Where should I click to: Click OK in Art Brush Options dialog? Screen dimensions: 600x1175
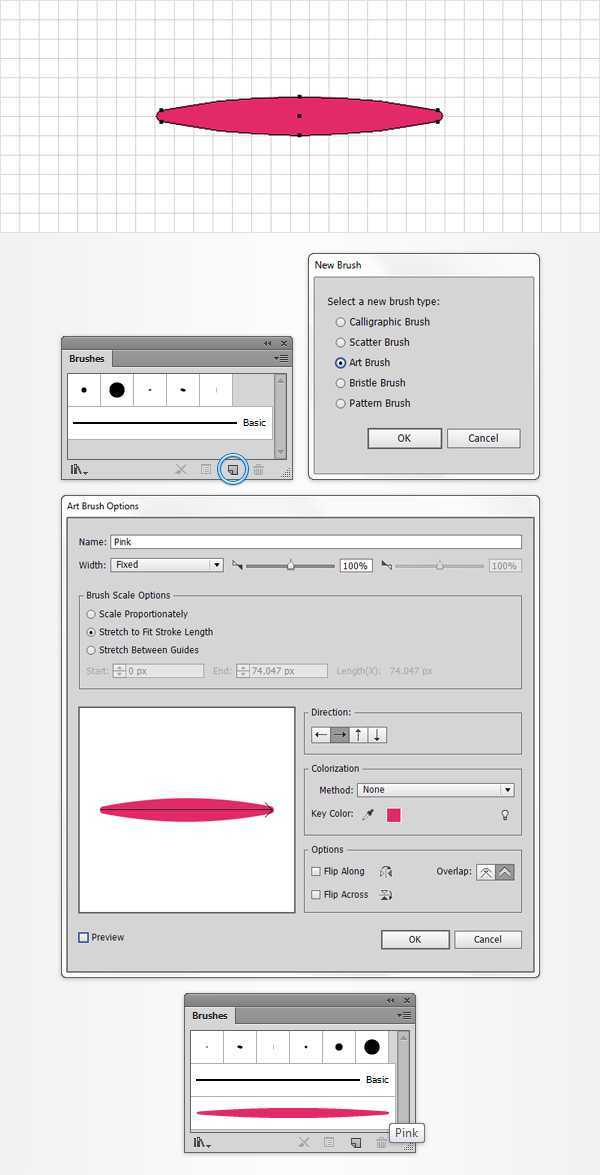click(x=415, y=940)
